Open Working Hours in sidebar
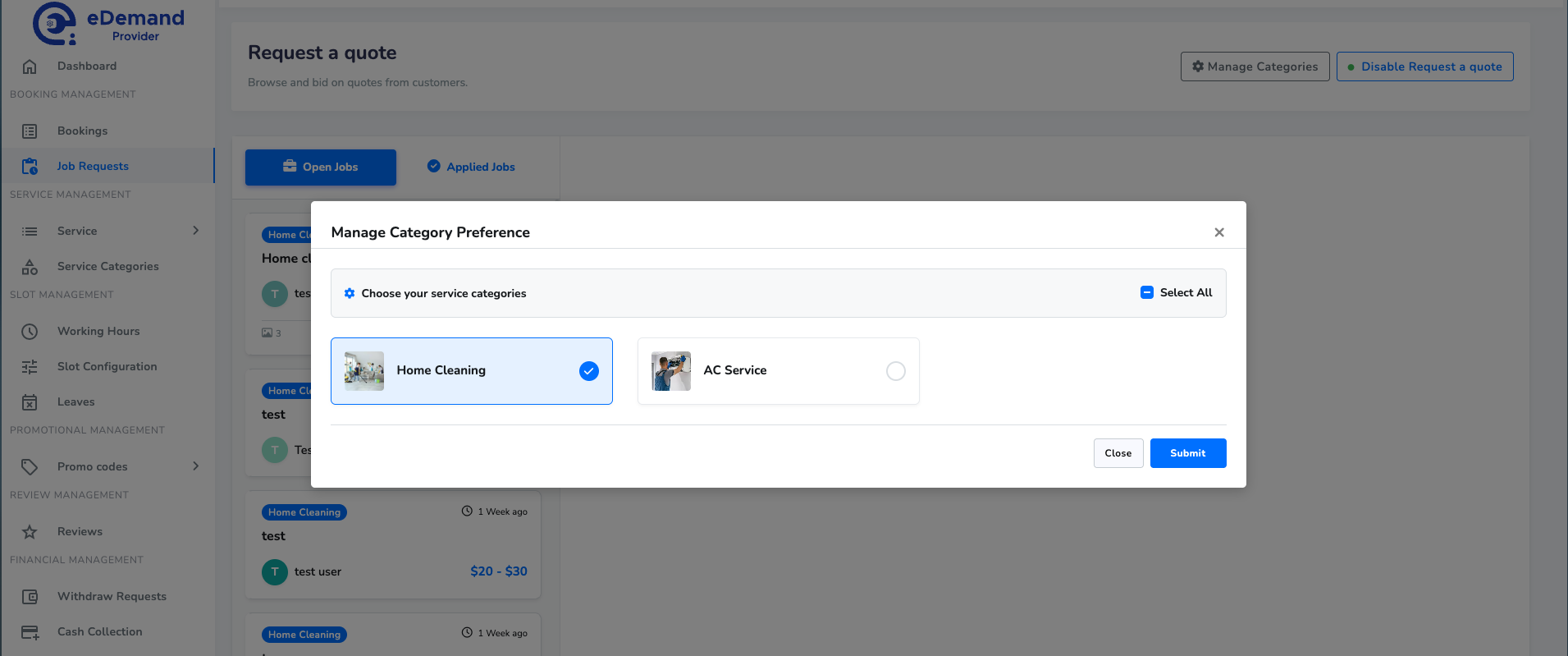 pos(98,332)
